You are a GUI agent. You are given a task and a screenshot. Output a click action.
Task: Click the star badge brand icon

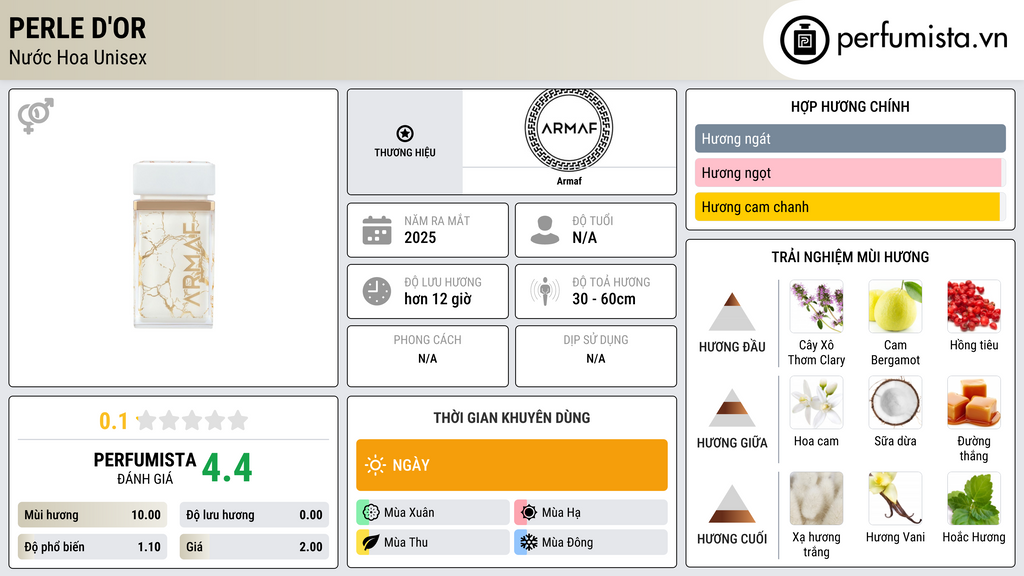pos(404,134)
